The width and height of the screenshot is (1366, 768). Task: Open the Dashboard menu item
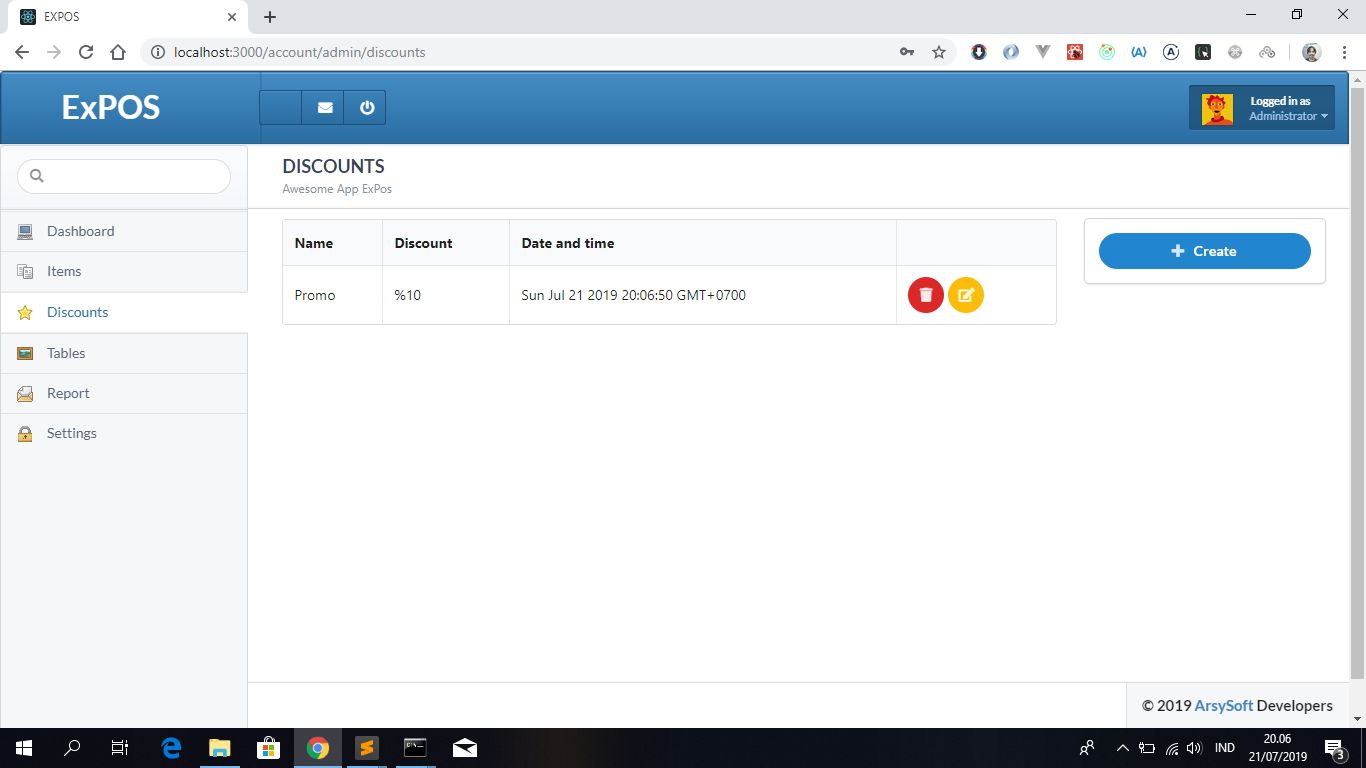pos(80,231)
